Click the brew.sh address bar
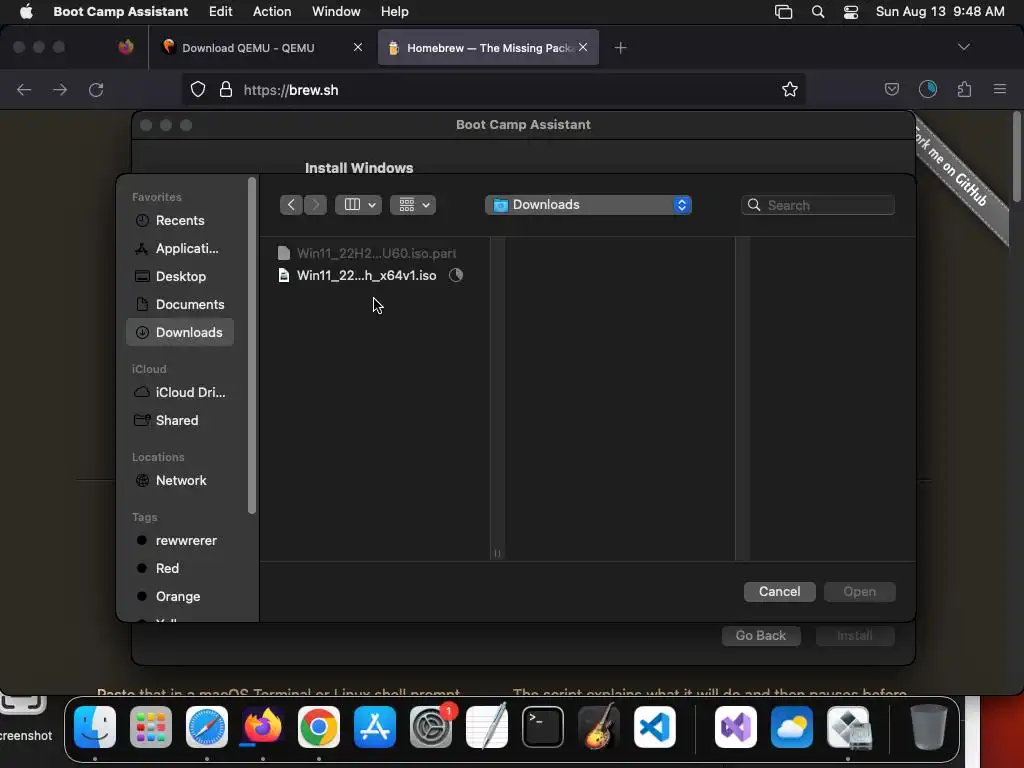Image resolution: width=1024 pixels, height=768 pixels. pyautogui.click(x=493, y=90)
